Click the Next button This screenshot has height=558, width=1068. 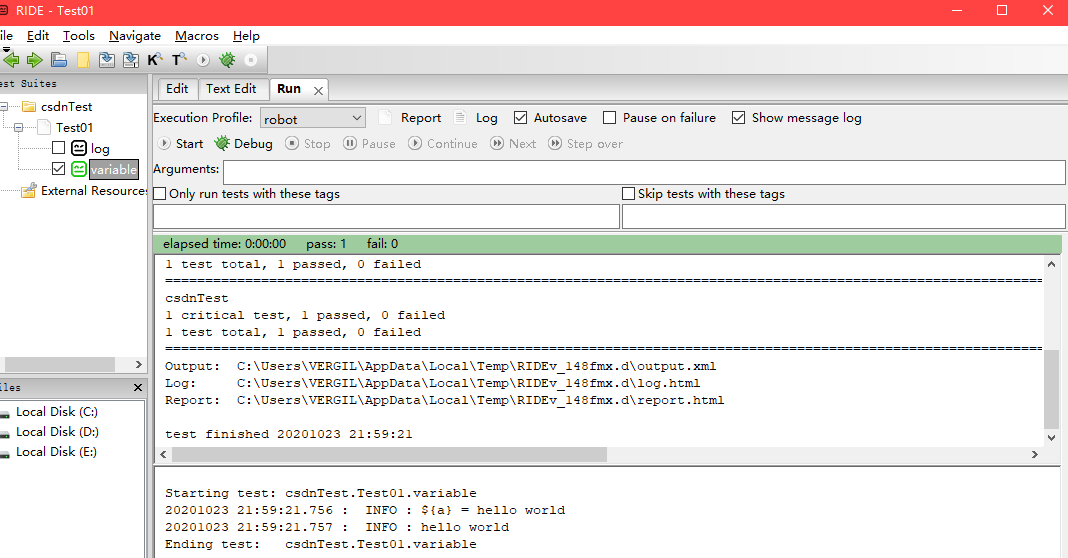point(514,144)
